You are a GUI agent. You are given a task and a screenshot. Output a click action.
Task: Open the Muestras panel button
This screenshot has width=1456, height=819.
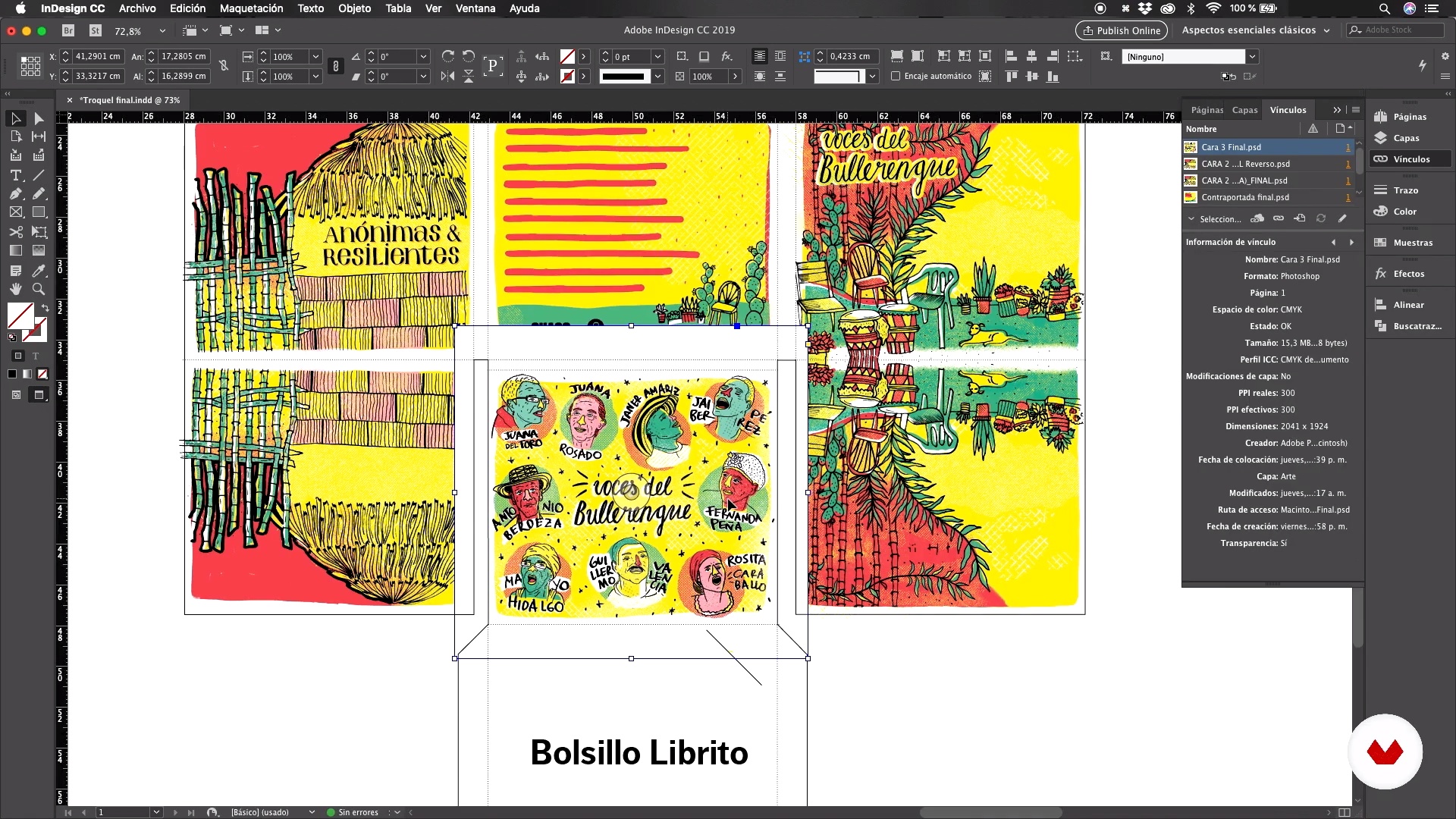click(x=1409, y=243)
